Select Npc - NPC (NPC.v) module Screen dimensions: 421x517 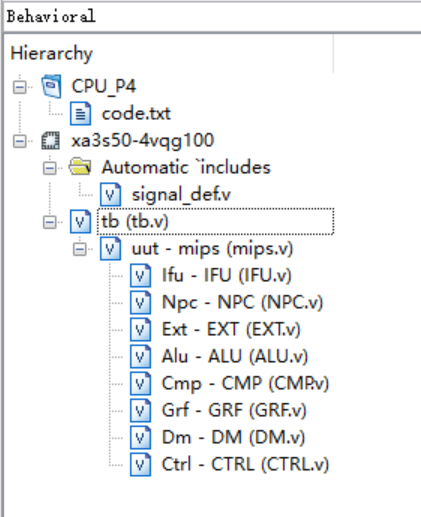pyautogui.click(x=242, y=303)
